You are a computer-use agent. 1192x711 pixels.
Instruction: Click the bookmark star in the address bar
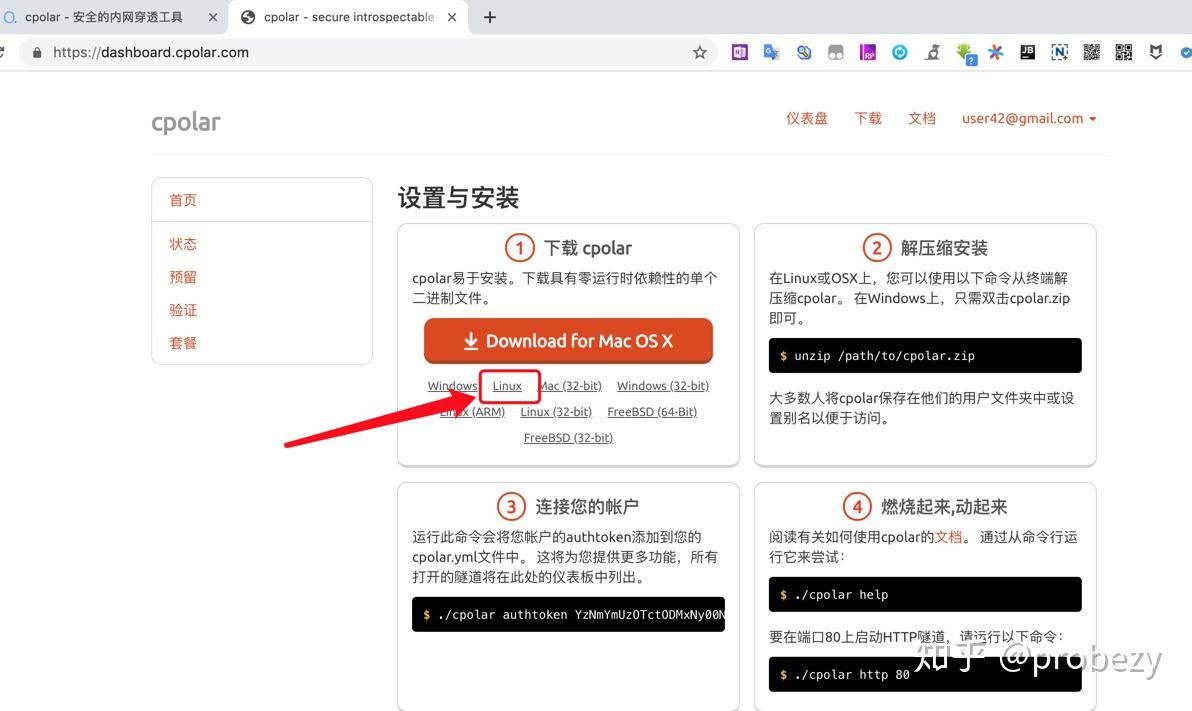[x=700, y=52]
